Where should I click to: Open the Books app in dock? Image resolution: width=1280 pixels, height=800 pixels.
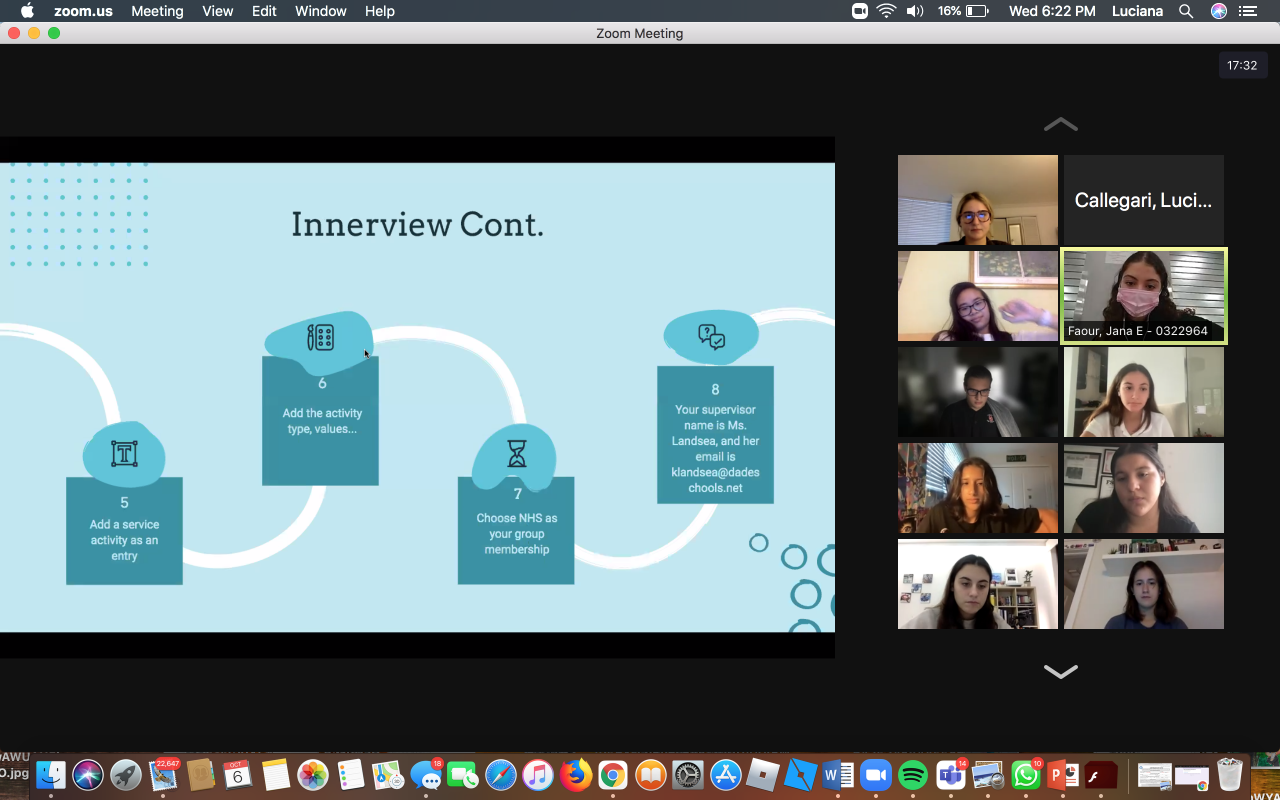(x=651, y=775)
